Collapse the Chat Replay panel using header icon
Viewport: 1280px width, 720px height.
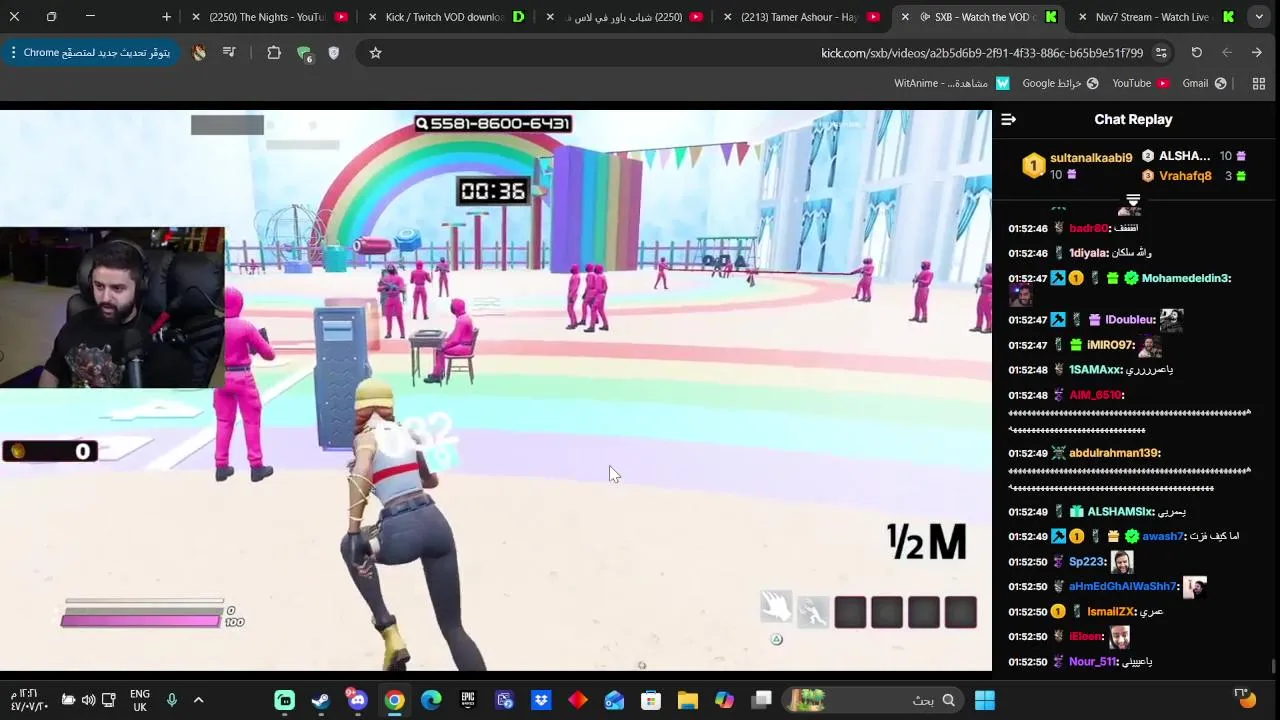point(1008,119)
